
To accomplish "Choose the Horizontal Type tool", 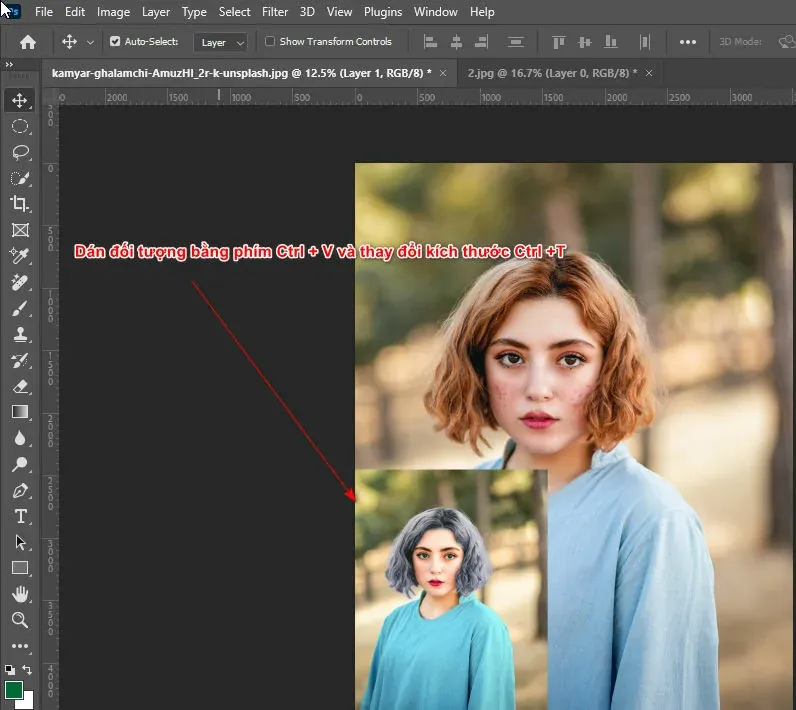I will [x=20, y=516].
